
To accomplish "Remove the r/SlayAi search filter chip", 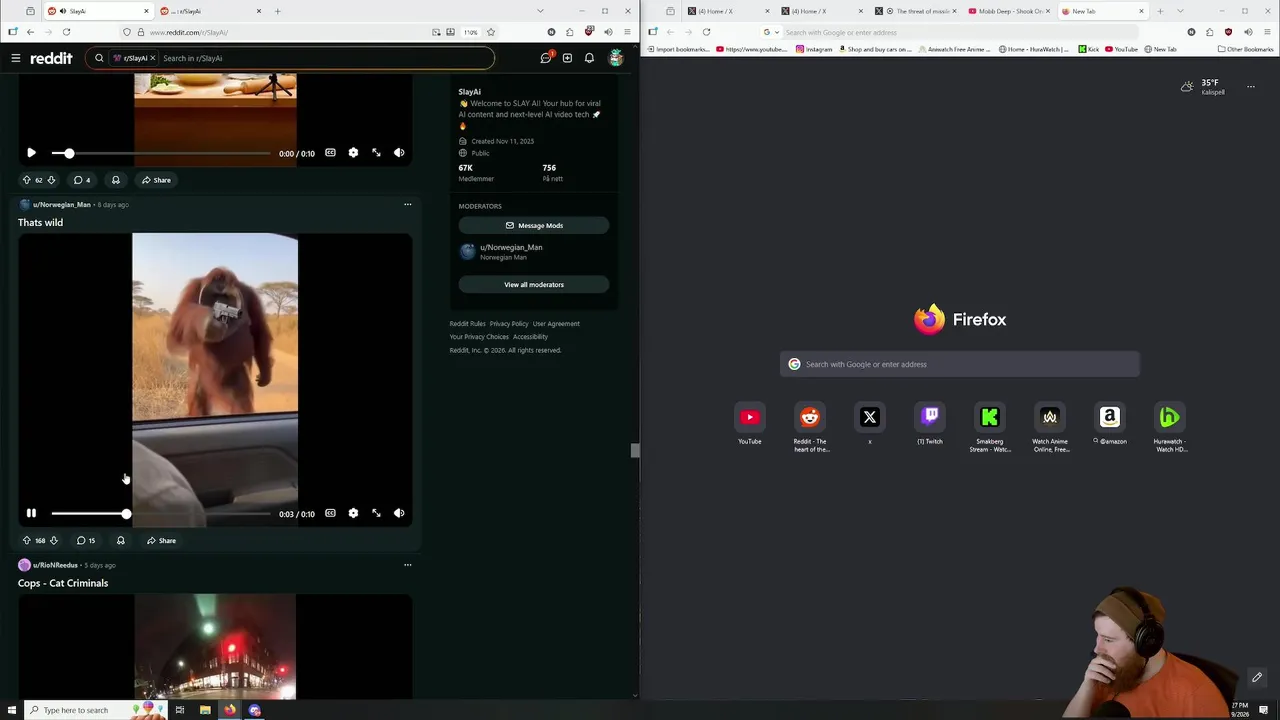I will click(152, 58).
